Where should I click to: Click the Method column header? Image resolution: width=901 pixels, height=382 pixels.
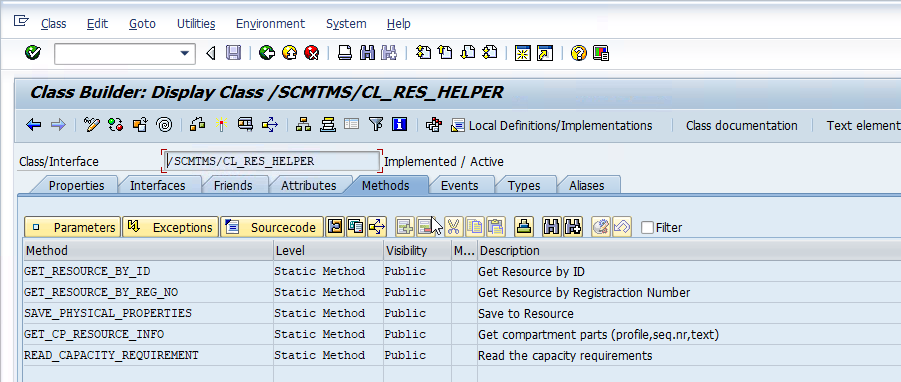click(x=148, y=250)
